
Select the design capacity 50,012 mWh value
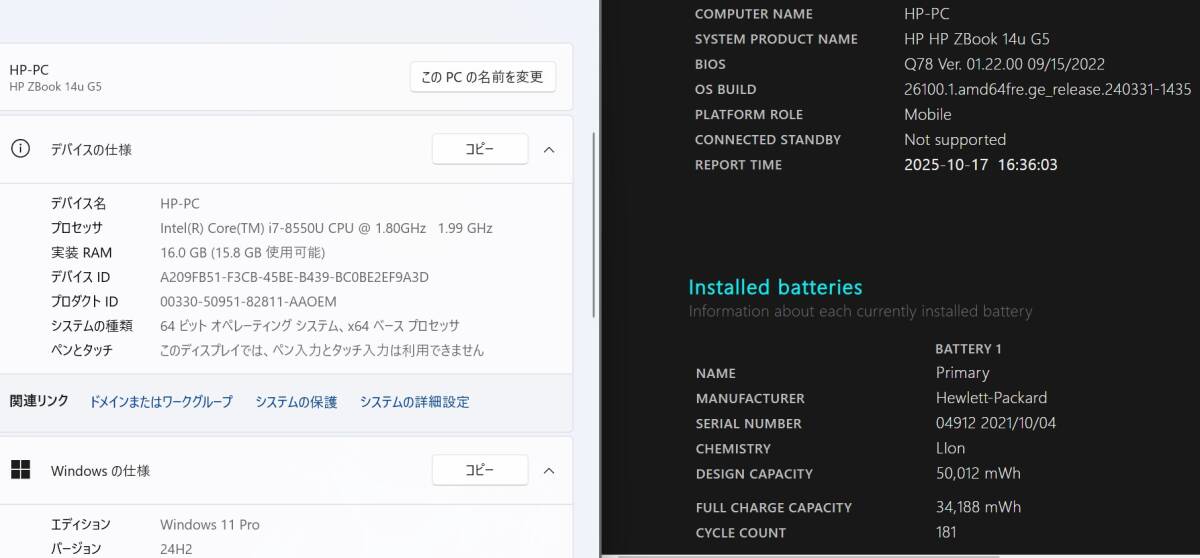click(x=978, y=473)
